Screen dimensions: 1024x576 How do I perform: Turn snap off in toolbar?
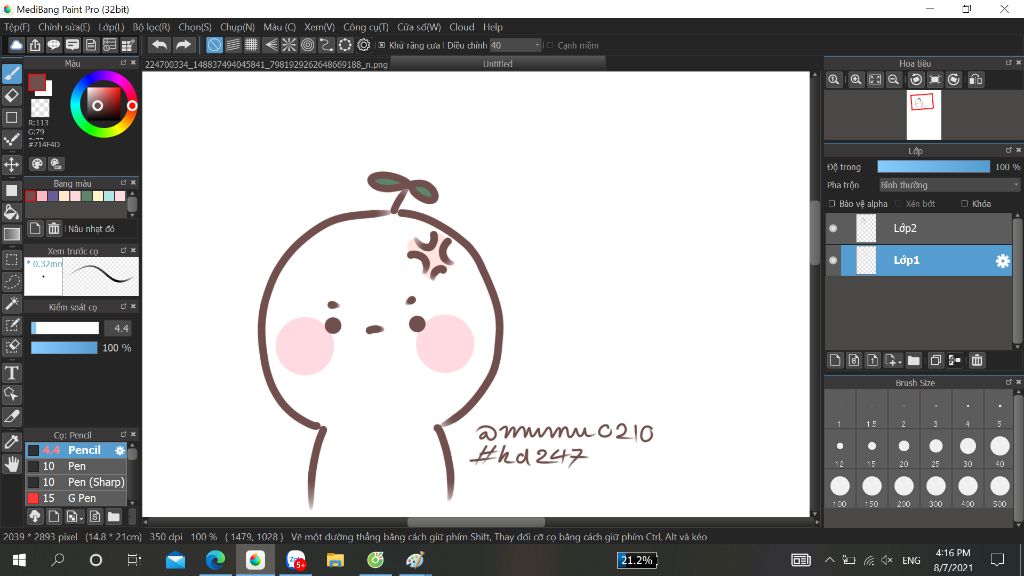(214, 45)
